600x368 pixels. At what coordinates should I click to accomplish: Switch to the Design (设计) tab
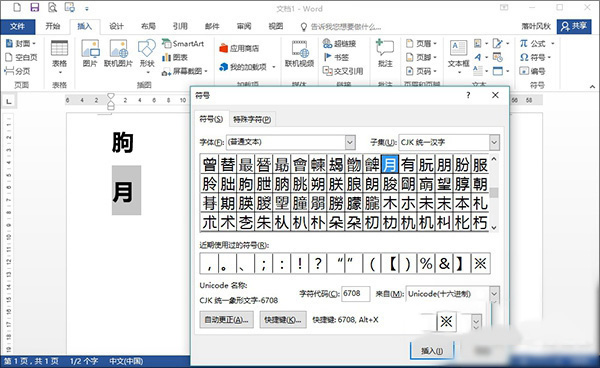116,26
